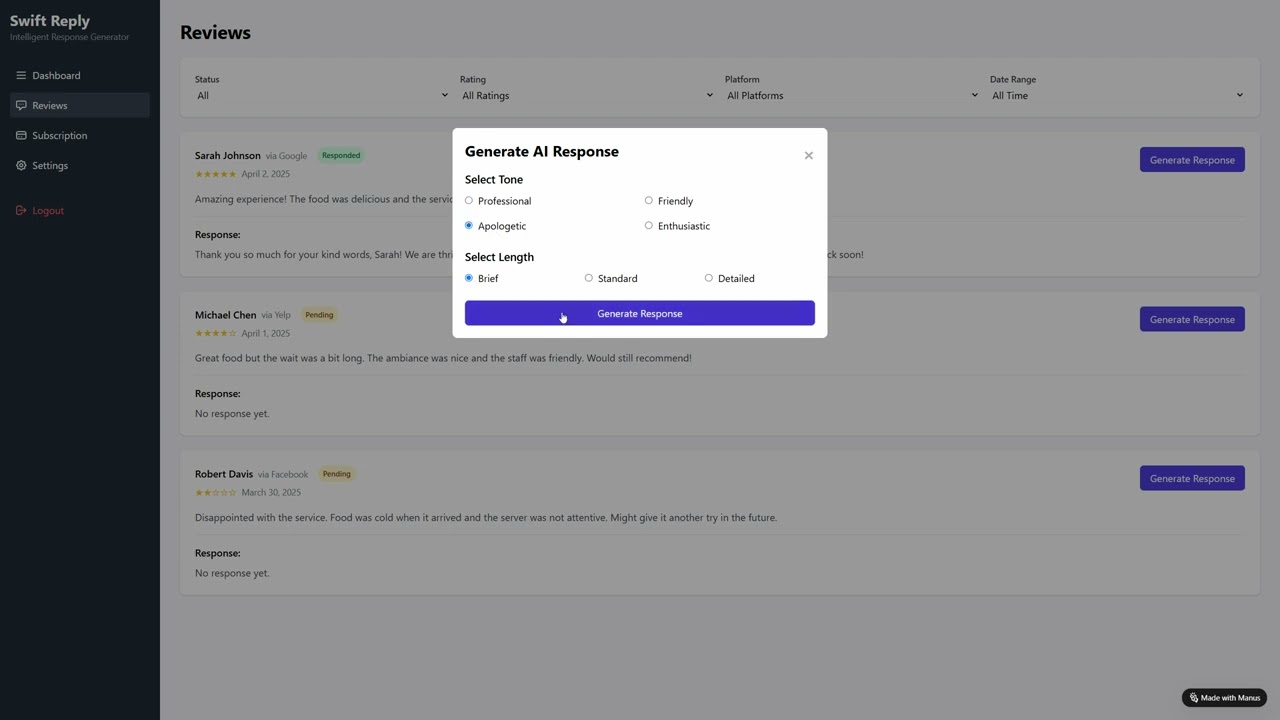Image resolution: width=1280 pixels, height=720 pixels.
Task: Pick Detailed response length
Action: 709,278
